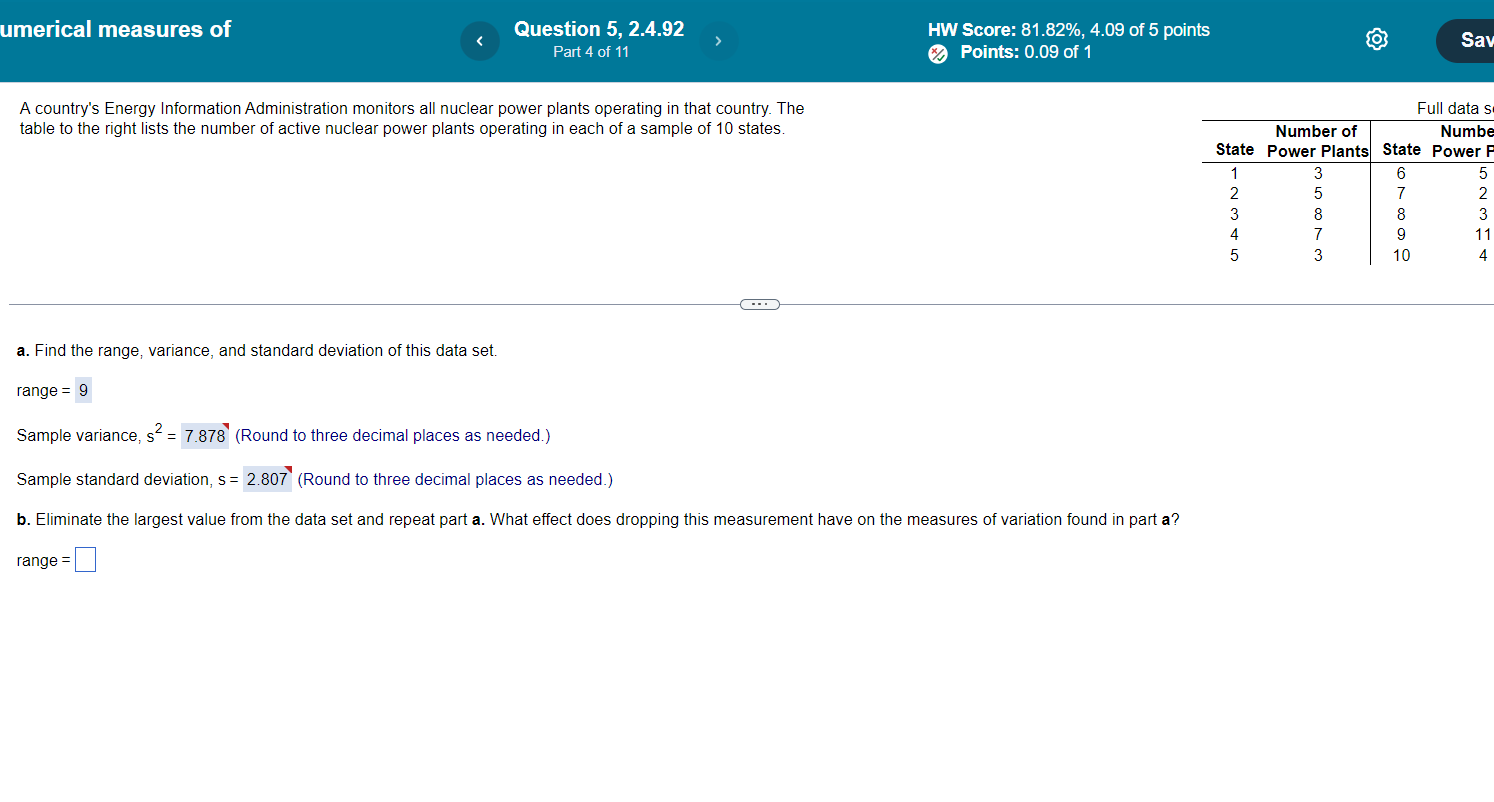1494x802 pixels.
Task: Advance to the next question arrow
Action: (718, 41)
